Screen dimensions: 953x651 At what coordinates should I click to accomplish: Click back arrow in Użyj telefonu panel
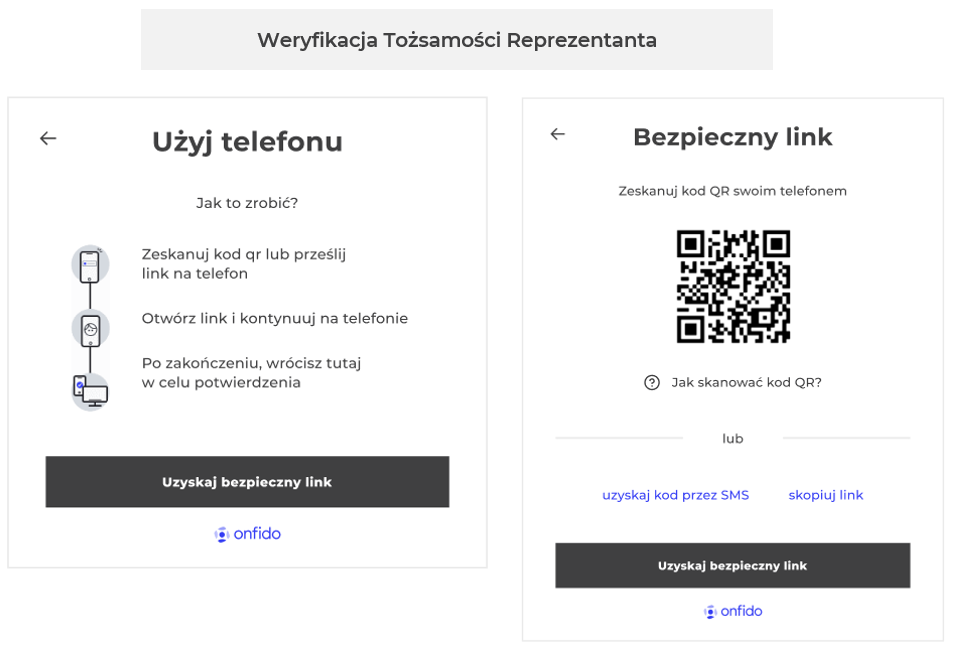click(48, 138)
